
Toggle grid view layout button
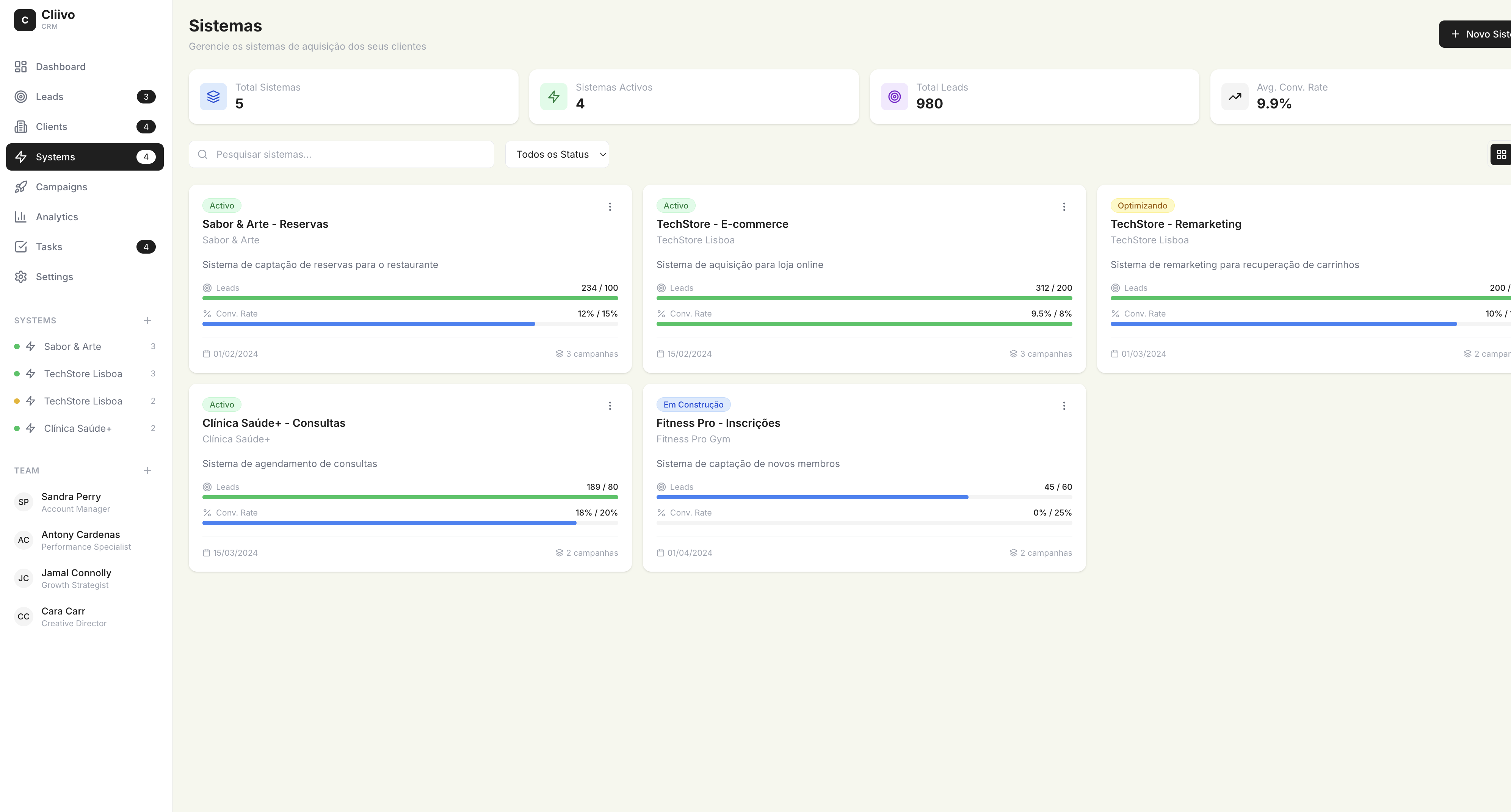tap(1501, 154)
